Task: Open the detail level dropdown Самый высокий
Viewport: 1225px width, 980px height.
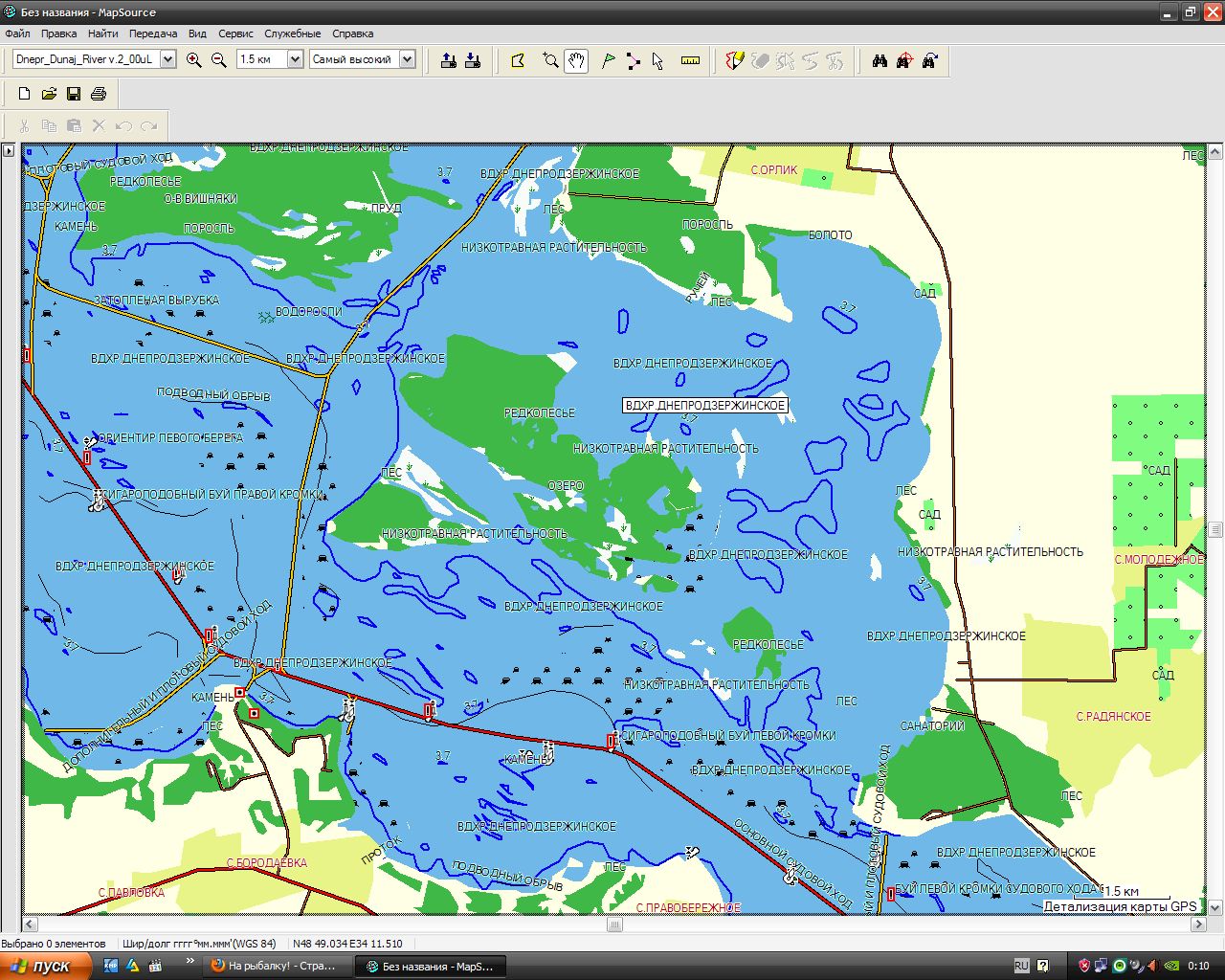Action: 407,59
